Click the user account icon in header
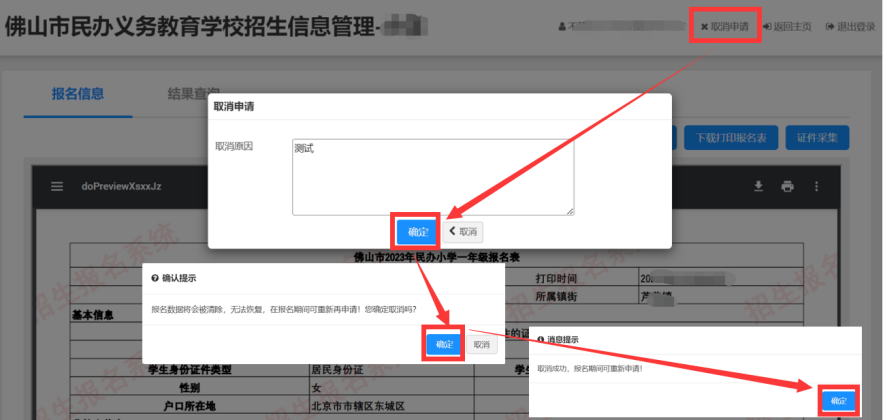 tap(562, 26)
